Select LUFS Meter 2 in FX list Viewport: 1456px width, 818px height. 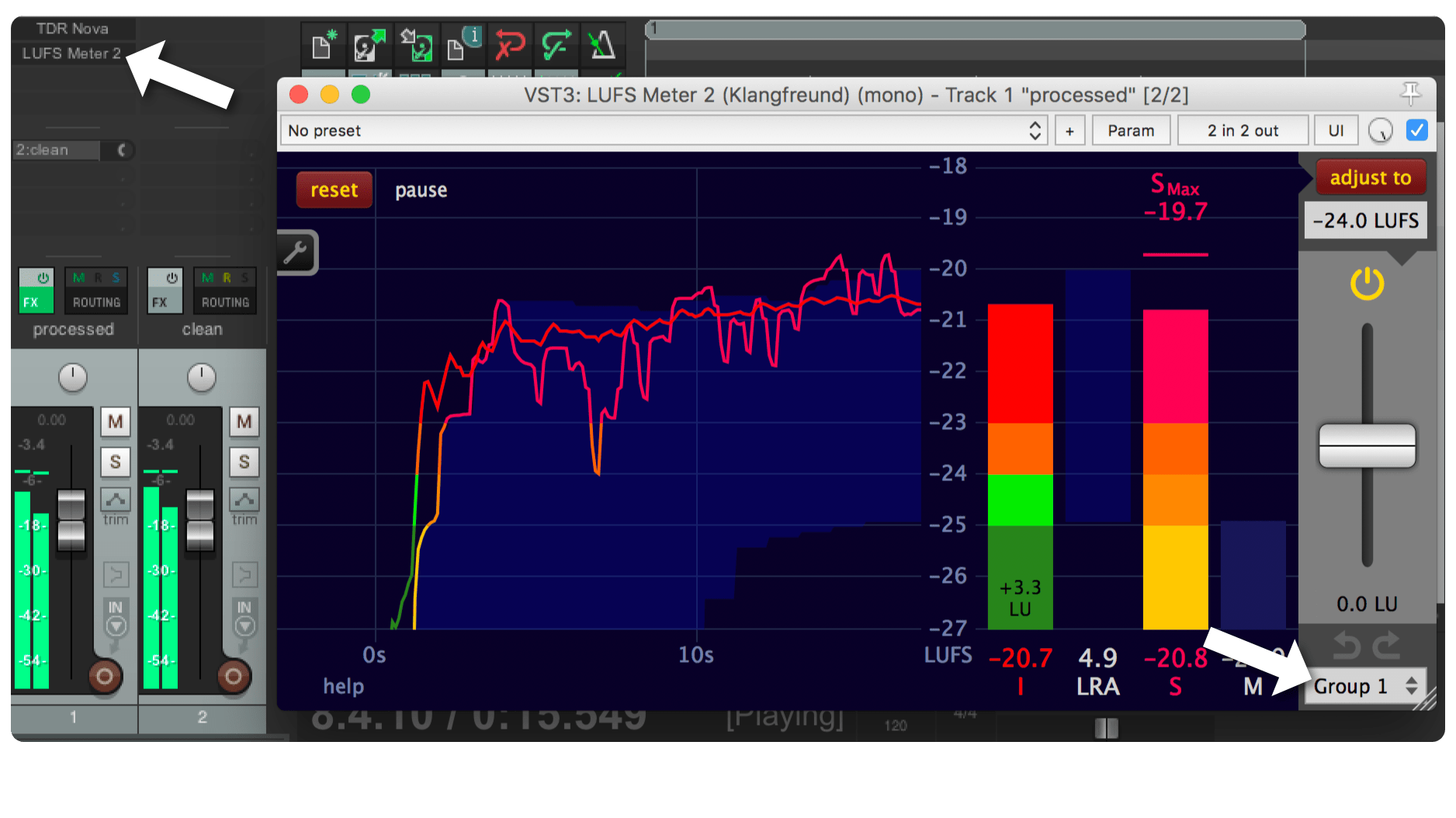click(x=71, y=54)
